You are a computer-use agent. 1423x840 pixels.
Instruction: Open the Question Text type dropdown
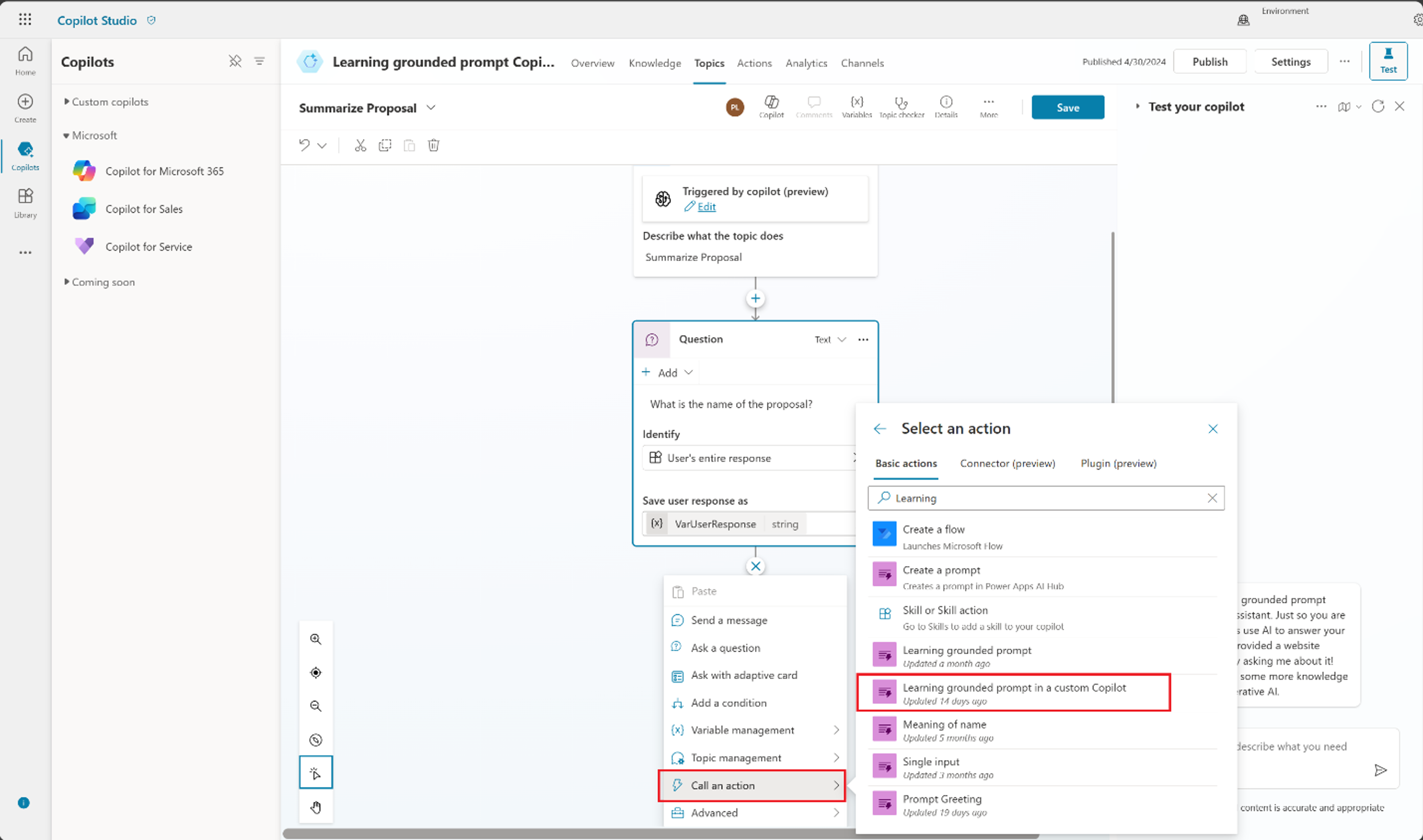(x=830, y=340)
